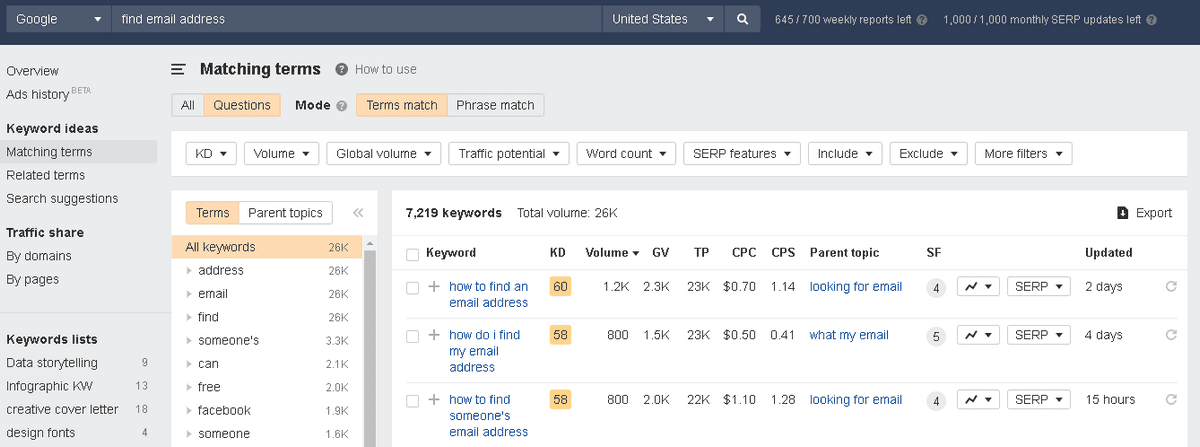Click SF badge 4 in the first keyword row
This screenshot has width=1200, height=447.
click(x=936, y=288)
